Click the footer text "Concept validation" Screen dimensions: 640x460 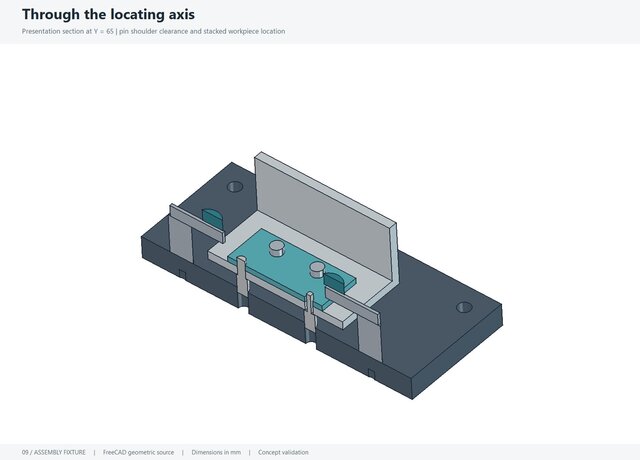click(283, 452)
